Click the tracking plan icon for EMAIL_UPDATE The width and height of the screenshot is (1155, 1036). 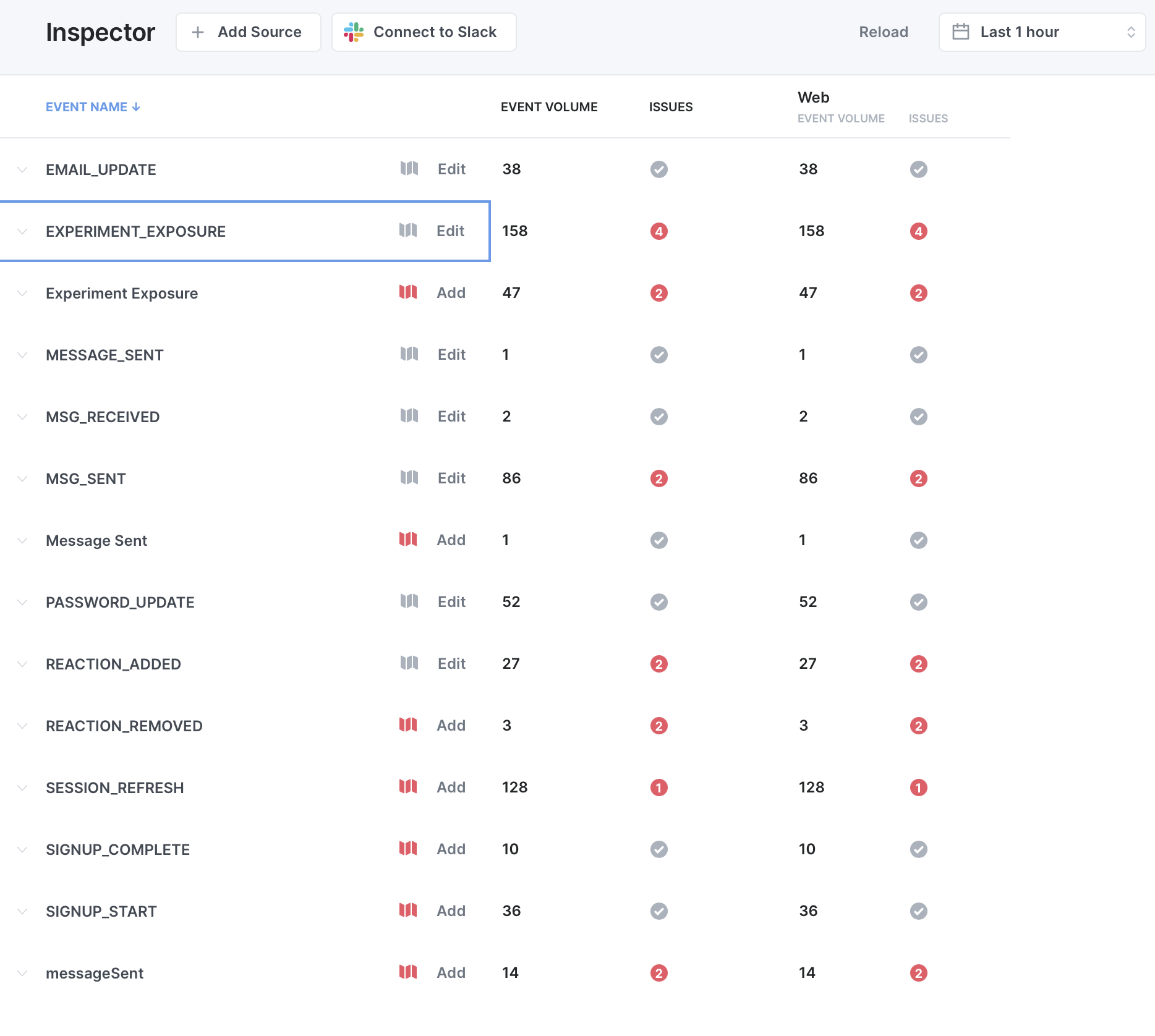click(409, 169)
